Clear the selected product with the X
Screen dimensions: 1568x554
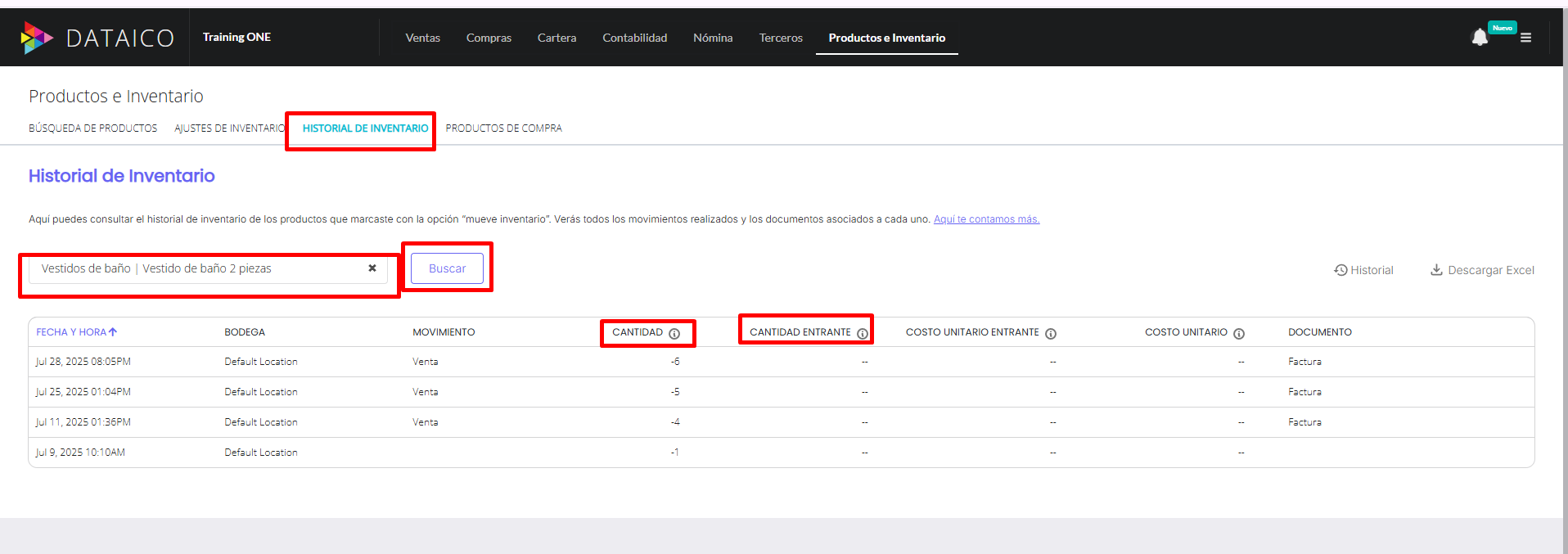(372, 268)
